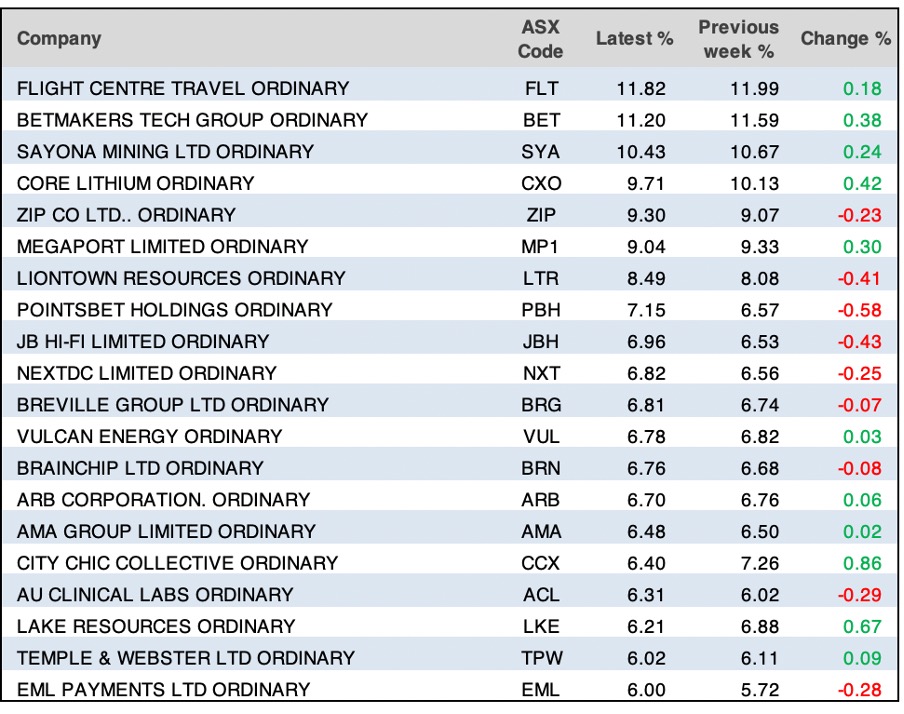Viewport: 904px width, 714px height.
Task: Select the NXT ticker code cell
Action: point(541,373)
